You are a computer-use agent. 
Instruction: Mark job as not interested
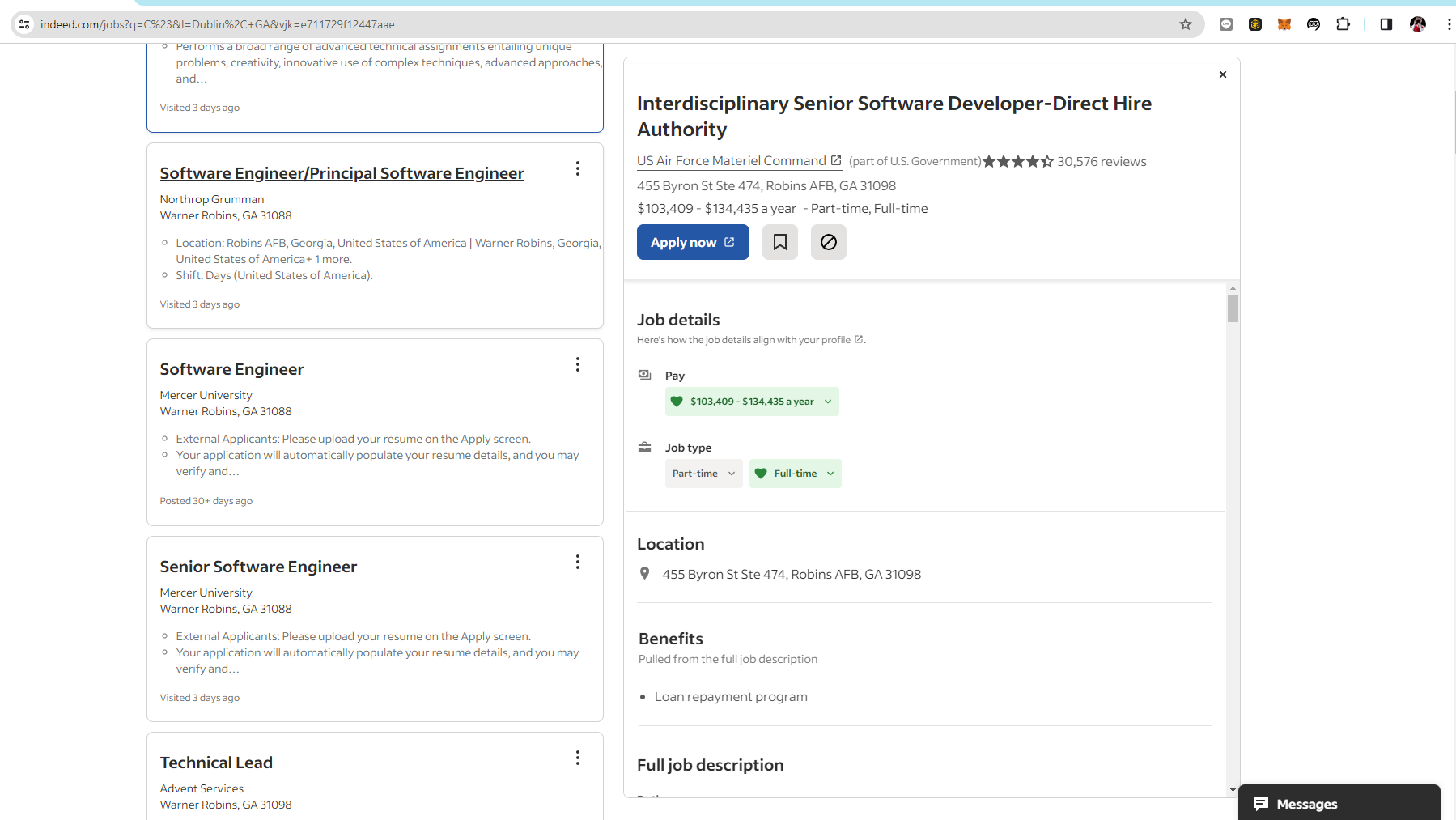click(x=829, y=242)
